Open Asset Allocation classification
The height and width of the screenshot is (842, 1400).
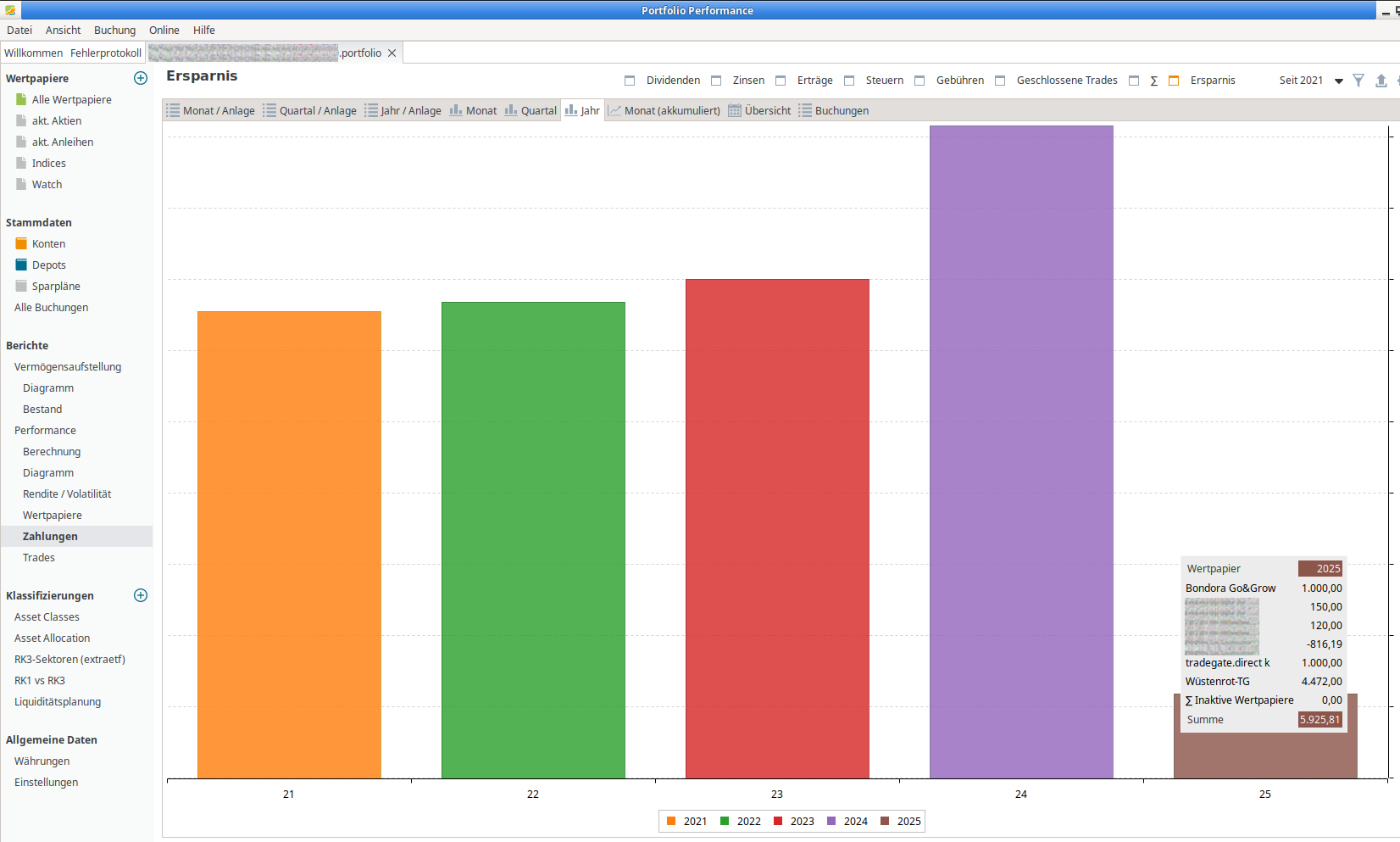point(52,638)
